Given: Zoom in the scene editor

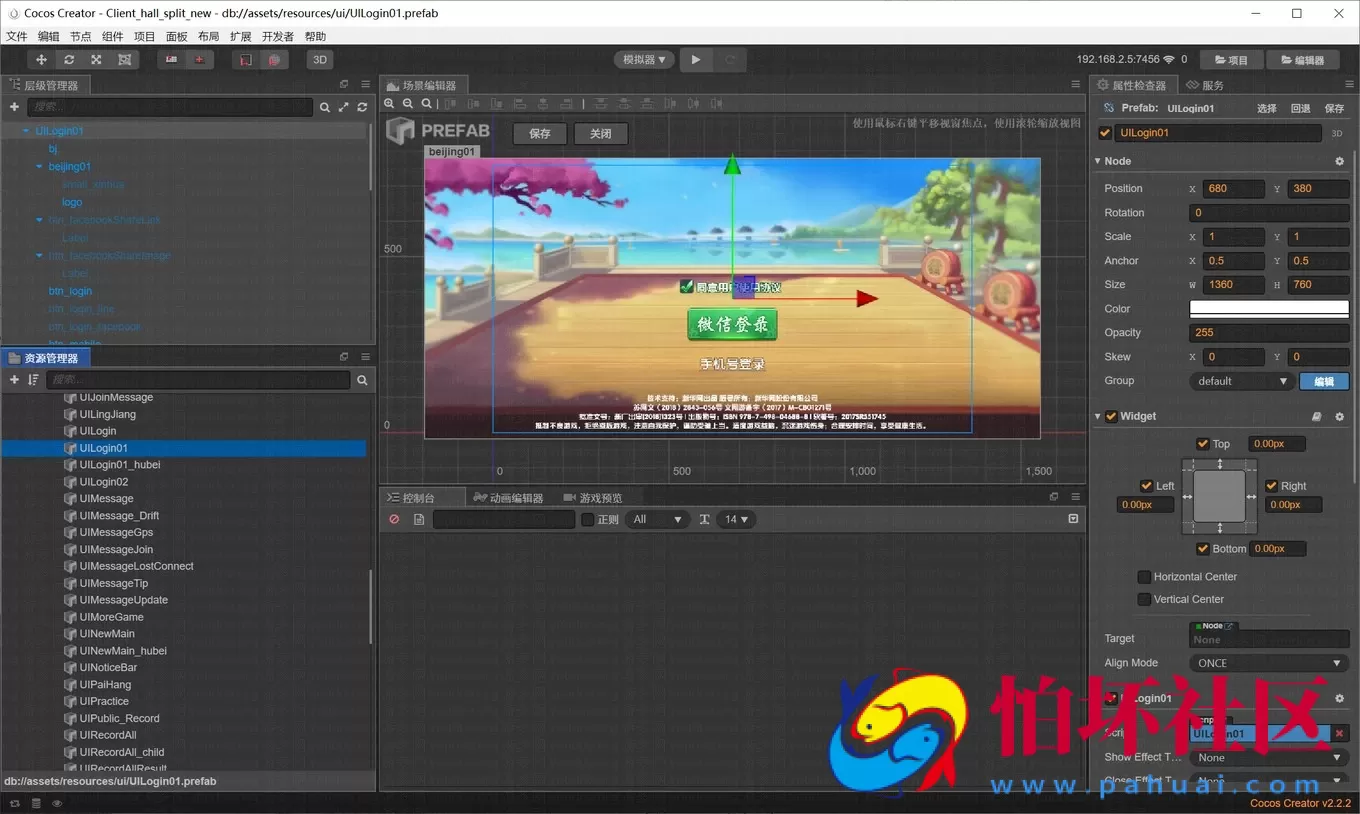Looking at the screenshot, I should point(389,103).
